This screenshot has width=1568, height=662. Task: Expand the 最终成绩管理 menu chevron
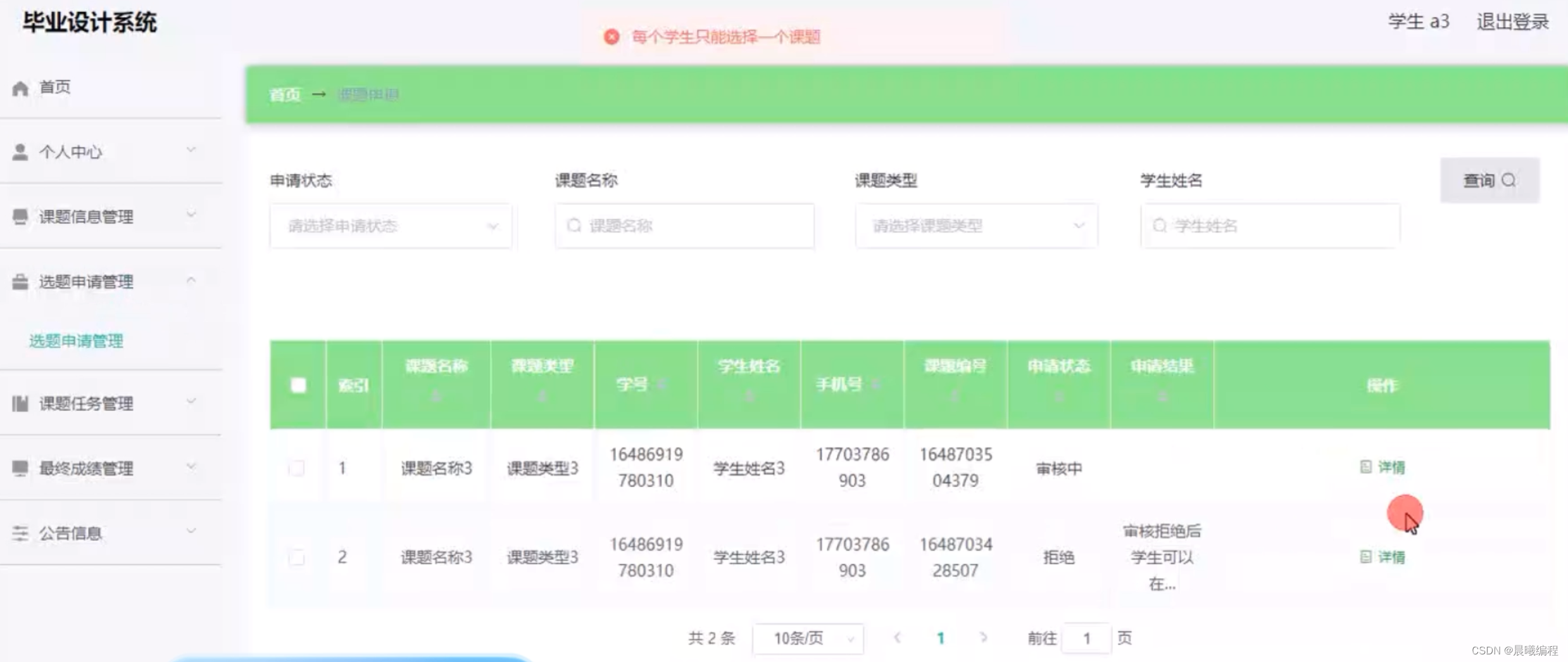191,466
